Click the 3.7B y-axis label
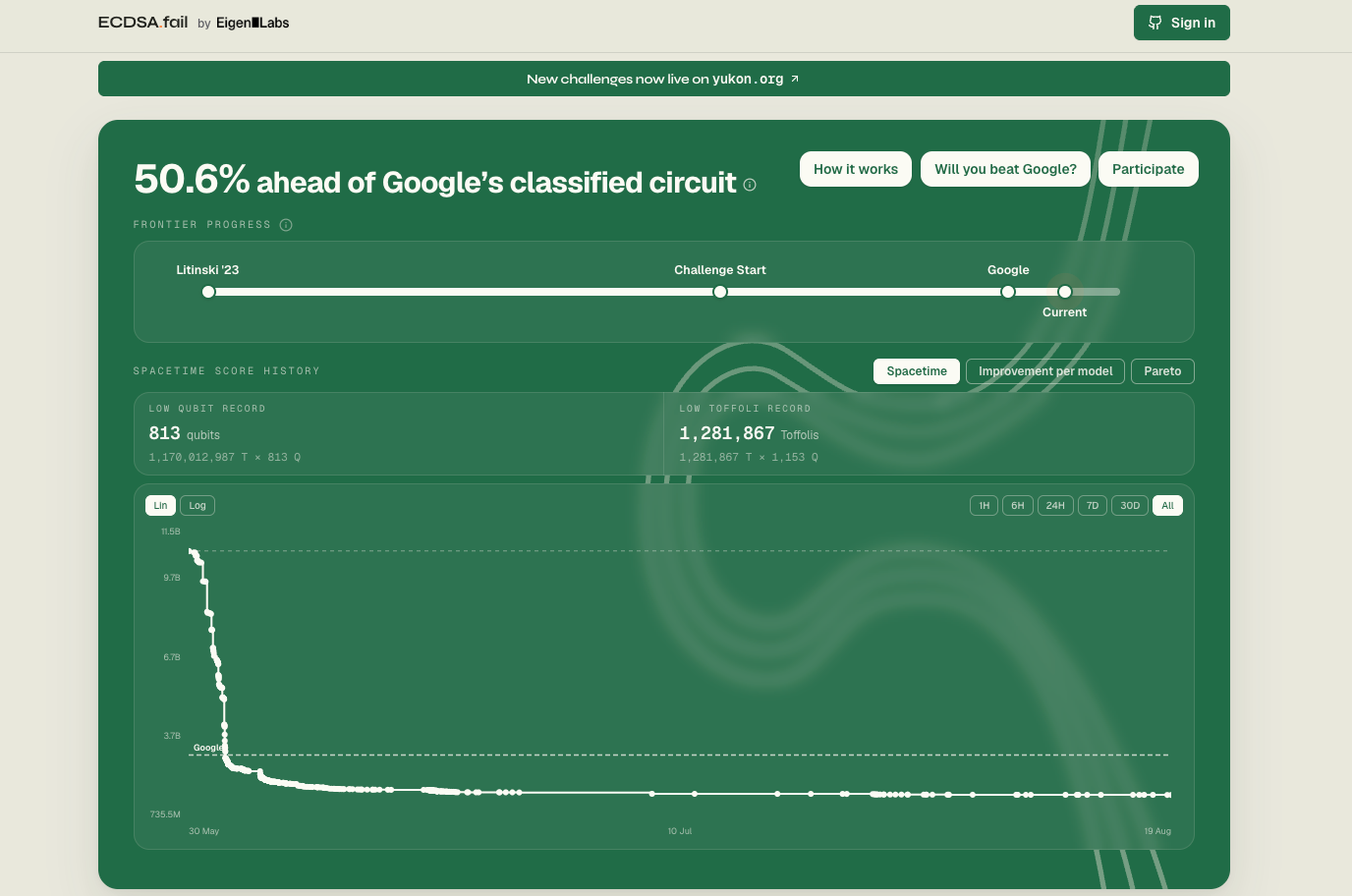 tap(172, 736)
